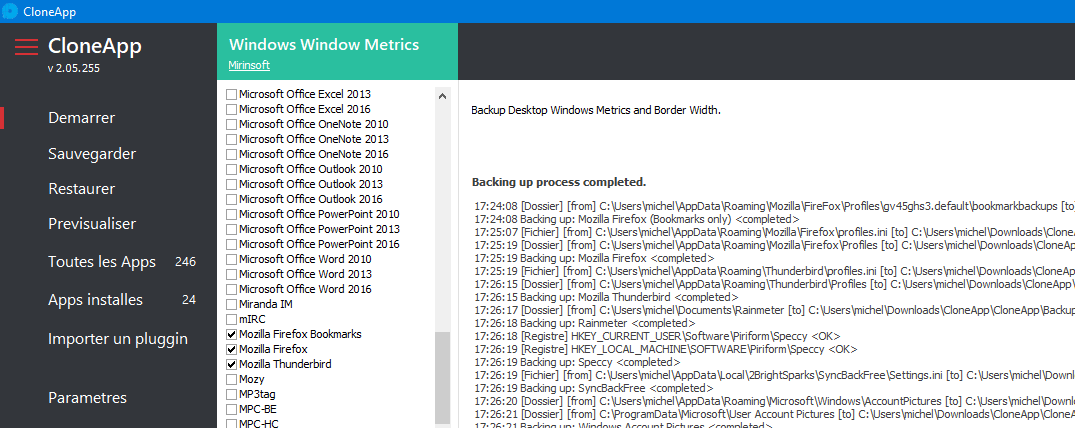The width and height of the screenshot is (1075, 428).
Task: Click the app list scroll-up arrow
Action: click(442, 96)
